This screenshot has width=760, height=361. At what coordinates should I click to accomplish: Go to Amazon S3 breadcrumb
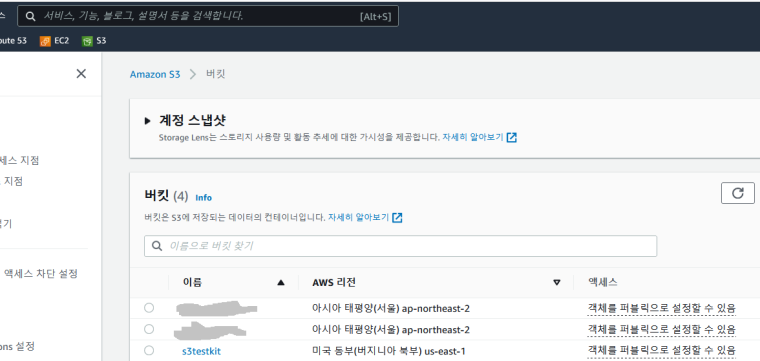(x=155, y=75)
